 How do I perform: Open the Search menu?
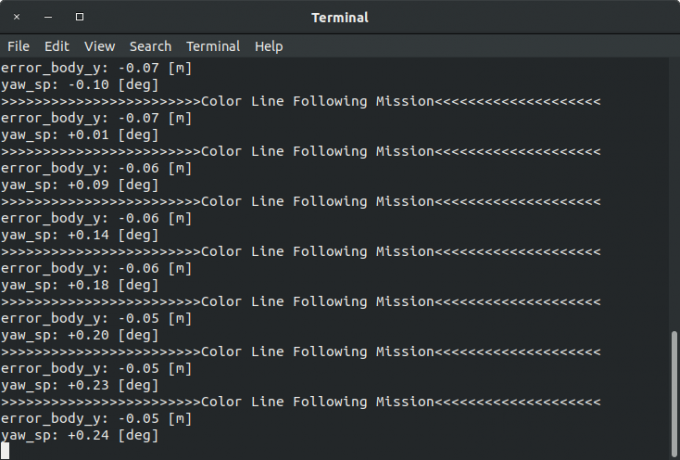(150, 46)
